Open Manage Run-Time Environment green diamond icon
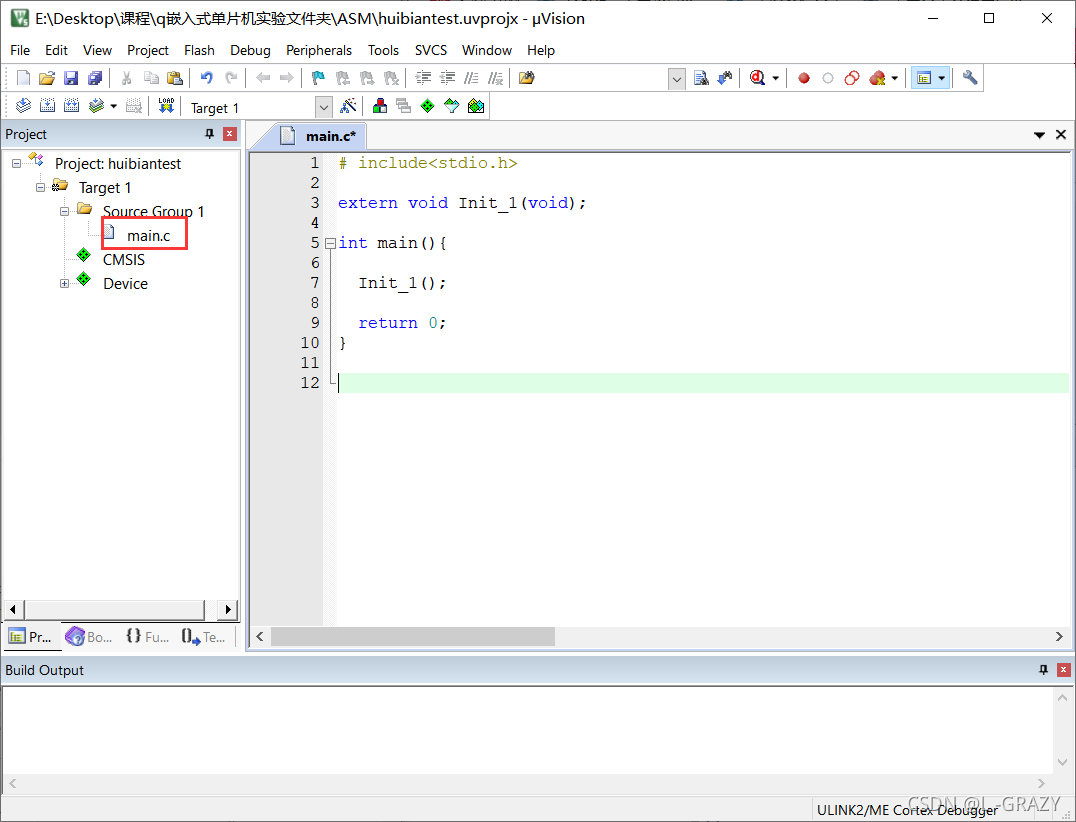The width and height of the screenshot is (1076, 822). pos(428,106)
